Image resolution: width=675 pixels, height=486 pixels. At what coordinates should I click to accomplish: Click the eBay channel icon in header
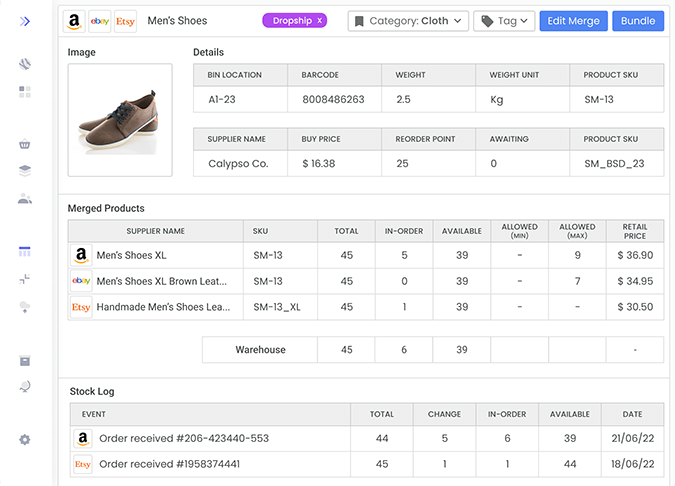(100, 21)
